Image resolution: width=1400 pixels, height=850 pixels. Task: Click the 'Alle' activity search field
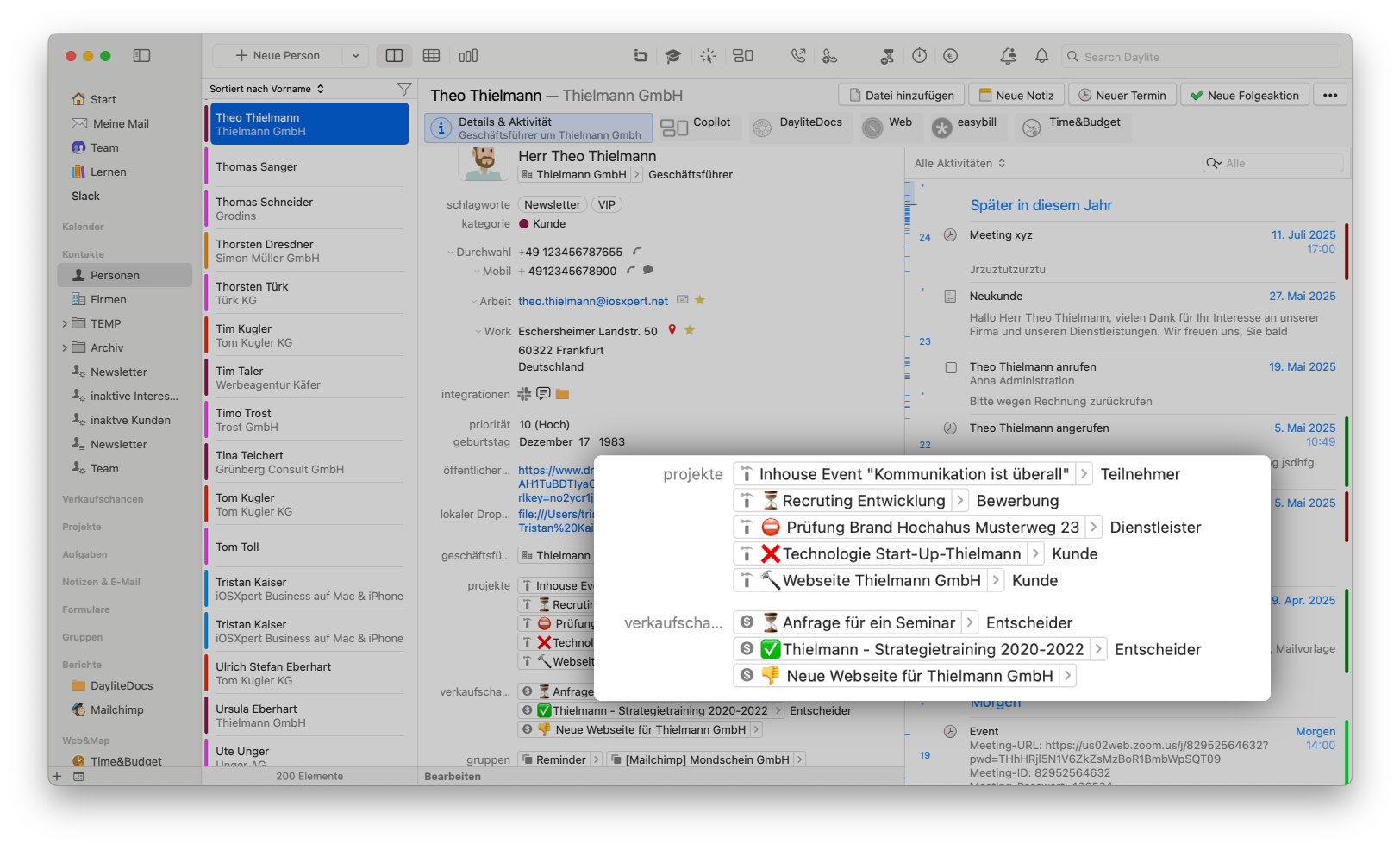click(1273, 163)
